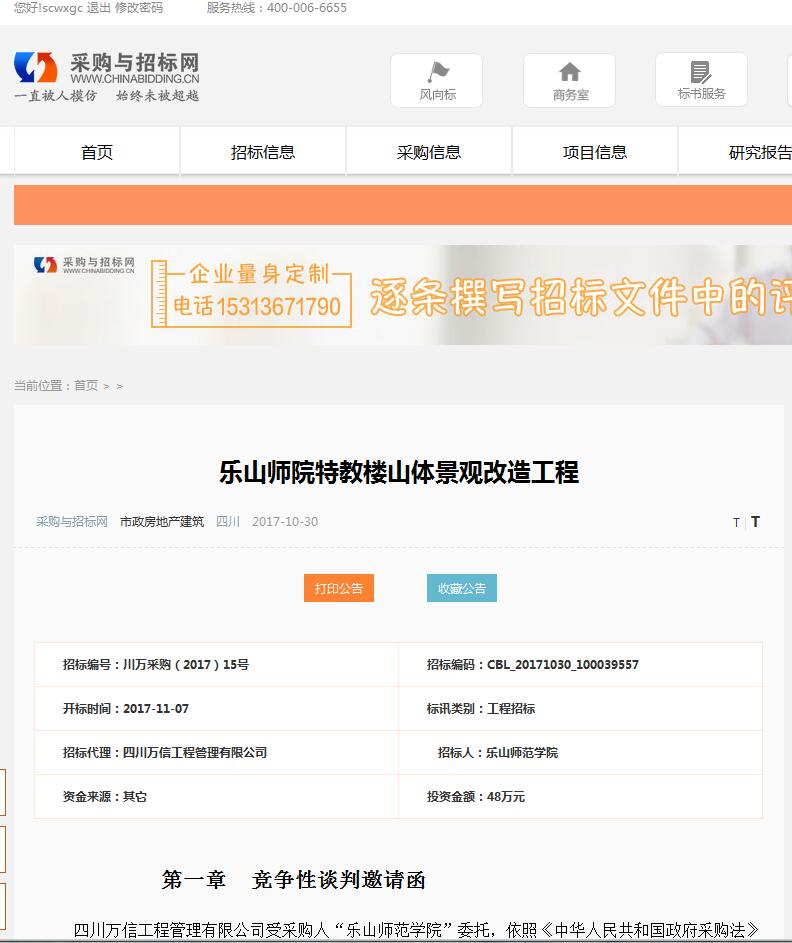
Task: Click the date 2017-10-30
Action: [x=285, y=521]
